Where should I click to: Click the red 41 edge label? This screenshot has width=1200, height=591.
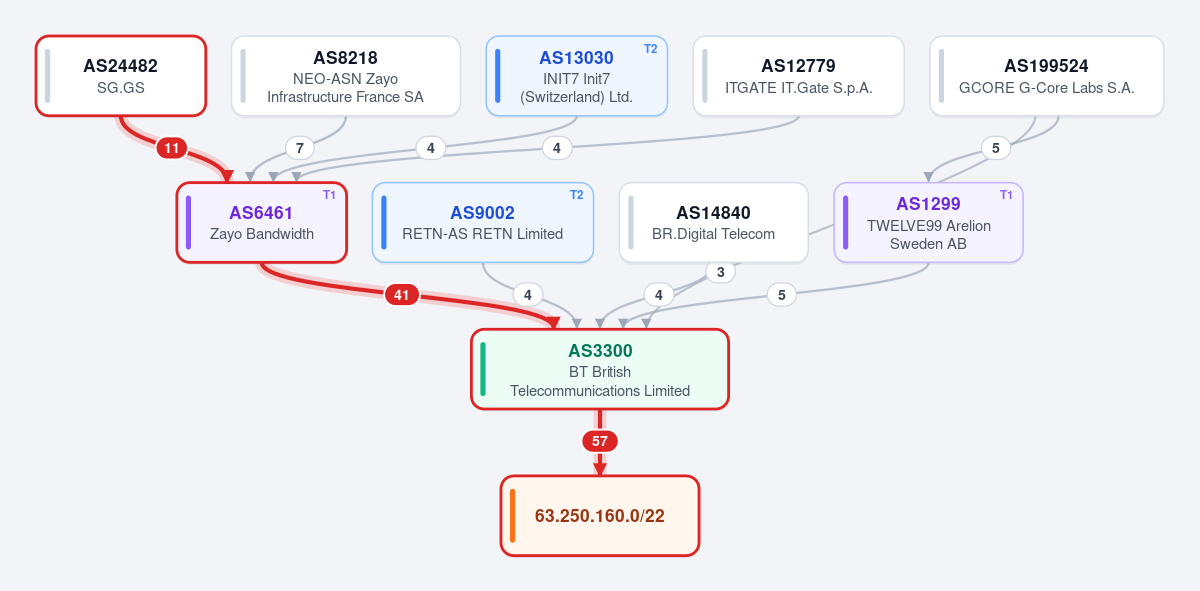[401, 295]
